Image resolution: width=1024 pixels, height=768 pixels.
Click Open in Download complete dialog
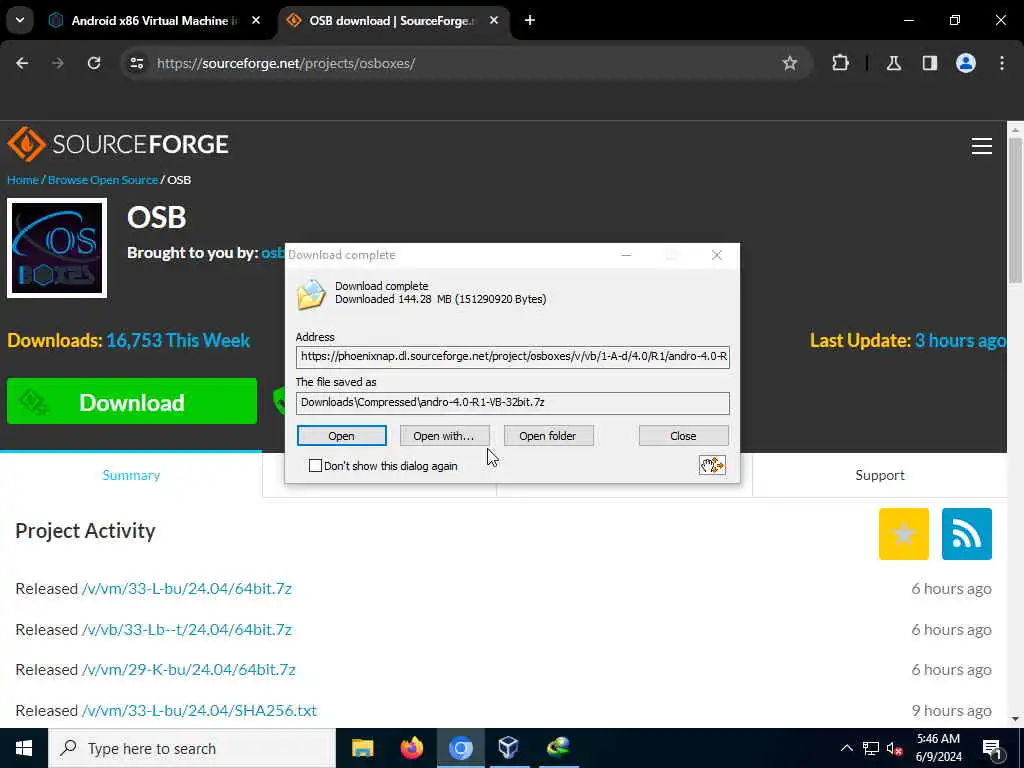[x=342, y=436]
